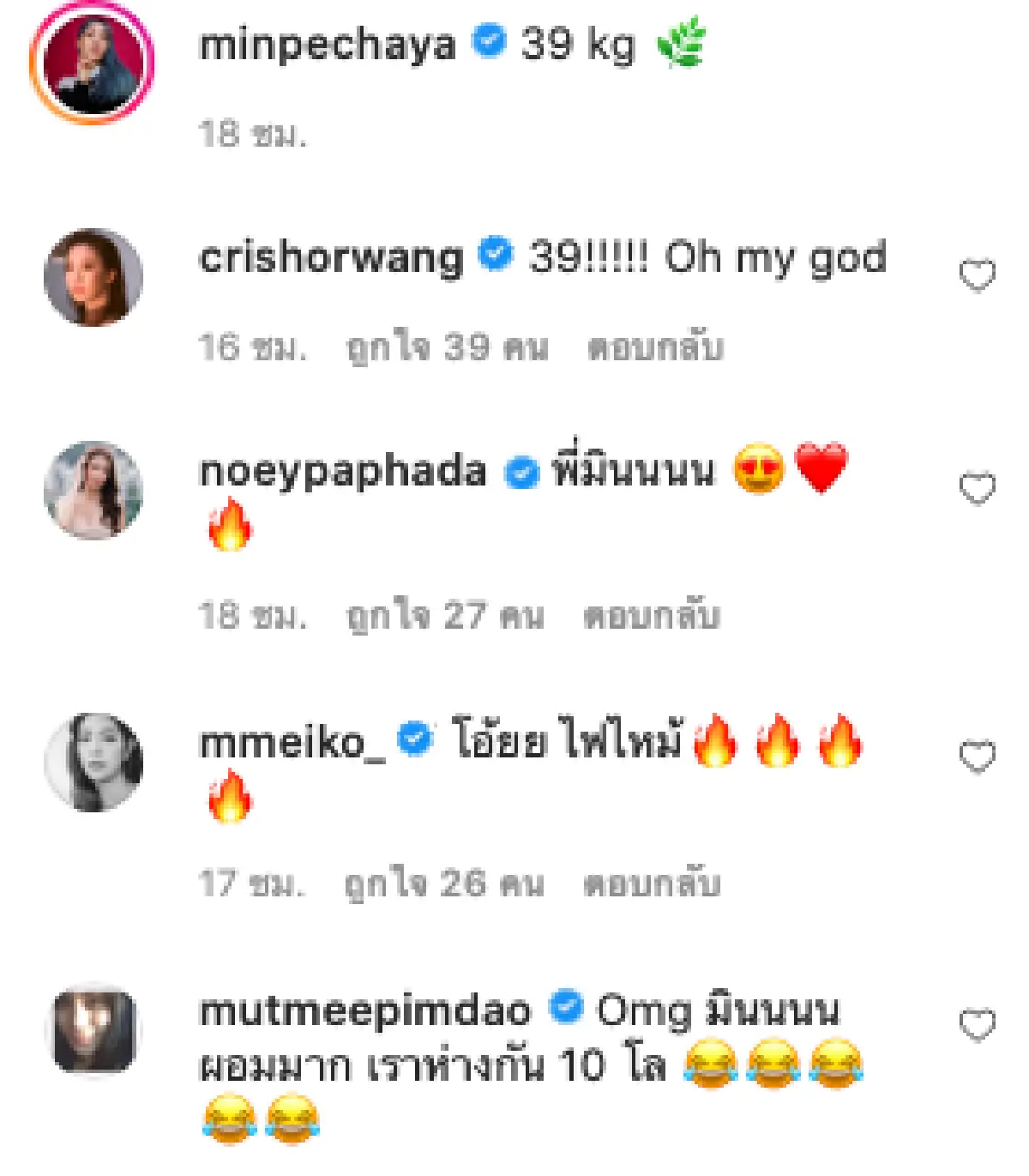Click the 16 ชม. timestamp on crishorwang's comment
The image size is (1029, 1176).
pyautogui.click(x=253, y=345)
